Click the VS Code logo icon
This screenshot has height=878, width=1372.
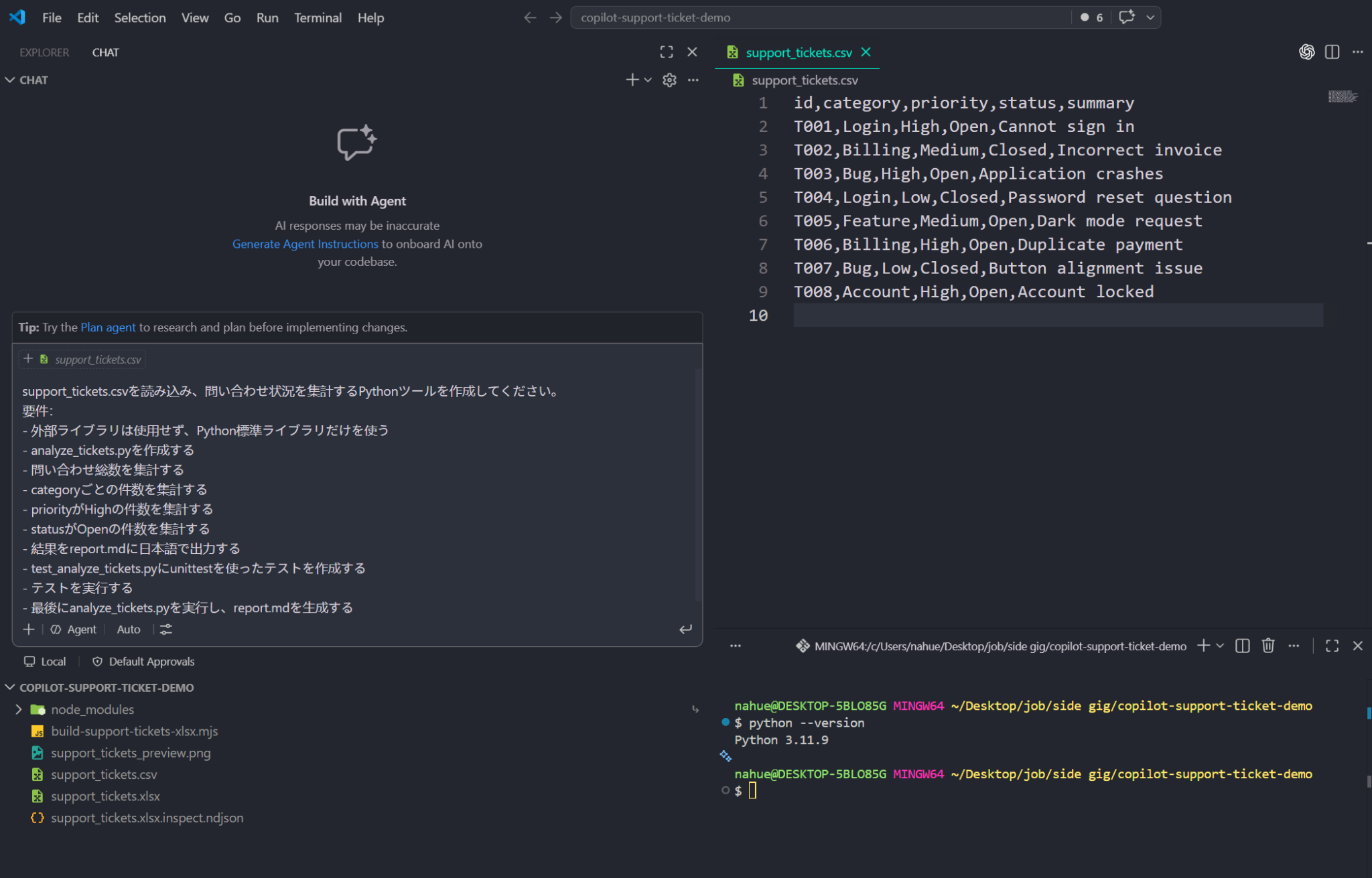pyautogui.click(x=17, y=17)
